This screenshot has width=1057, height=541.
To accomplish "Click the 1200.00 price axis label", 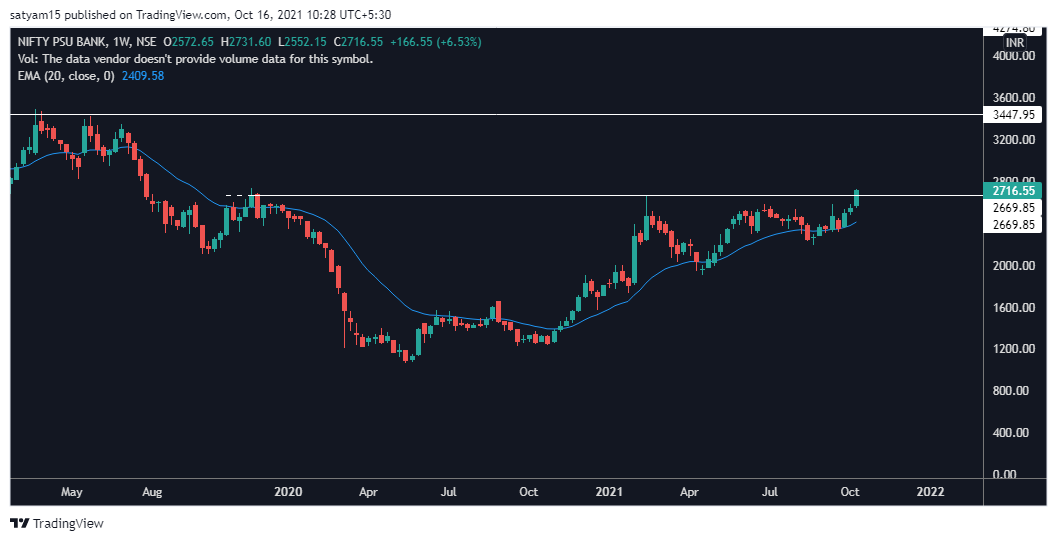I will [1013, 349].
